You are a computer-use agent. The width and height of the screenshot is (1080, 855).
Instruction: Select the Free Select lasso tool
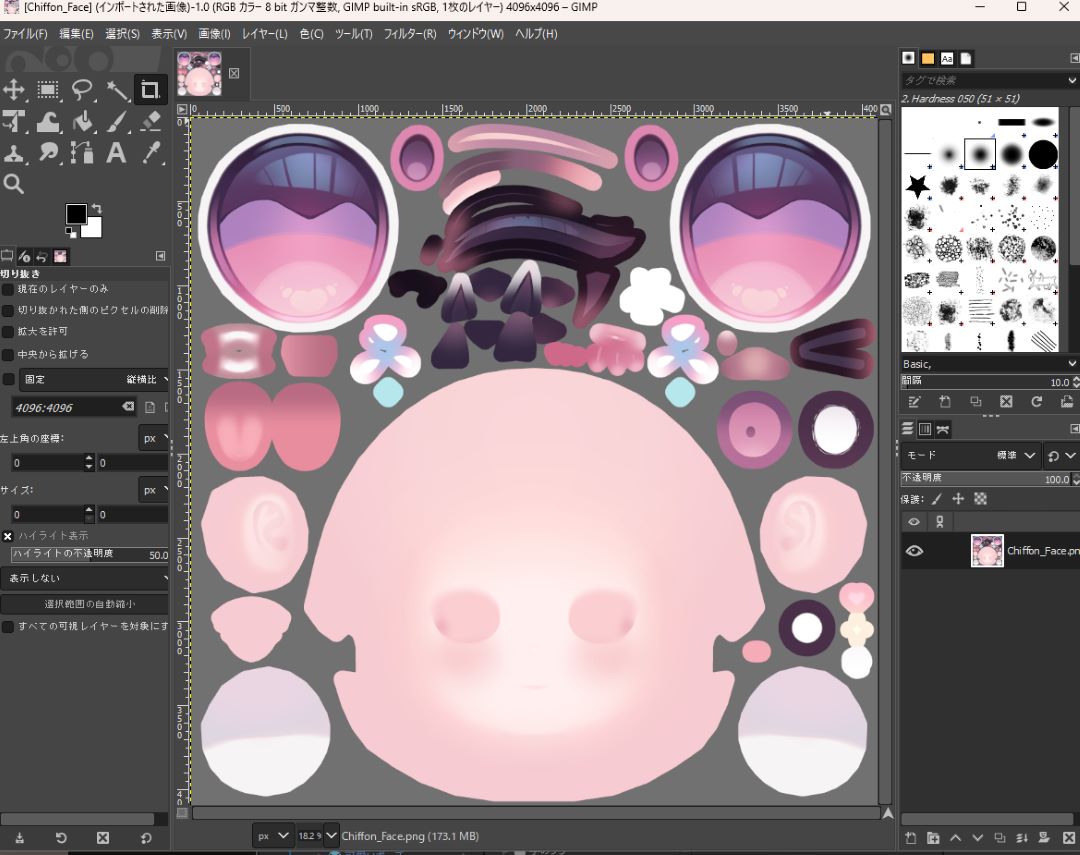(x=82, y=90)
